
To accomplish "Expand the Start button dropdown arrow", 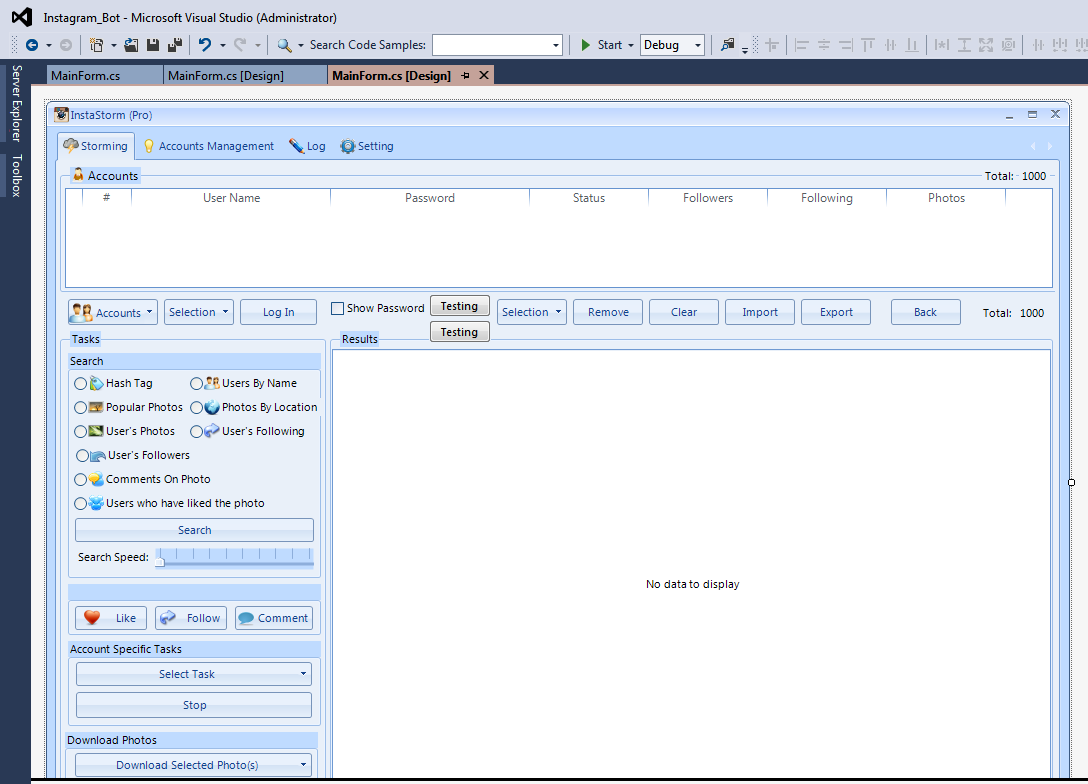I will point(631,45).
